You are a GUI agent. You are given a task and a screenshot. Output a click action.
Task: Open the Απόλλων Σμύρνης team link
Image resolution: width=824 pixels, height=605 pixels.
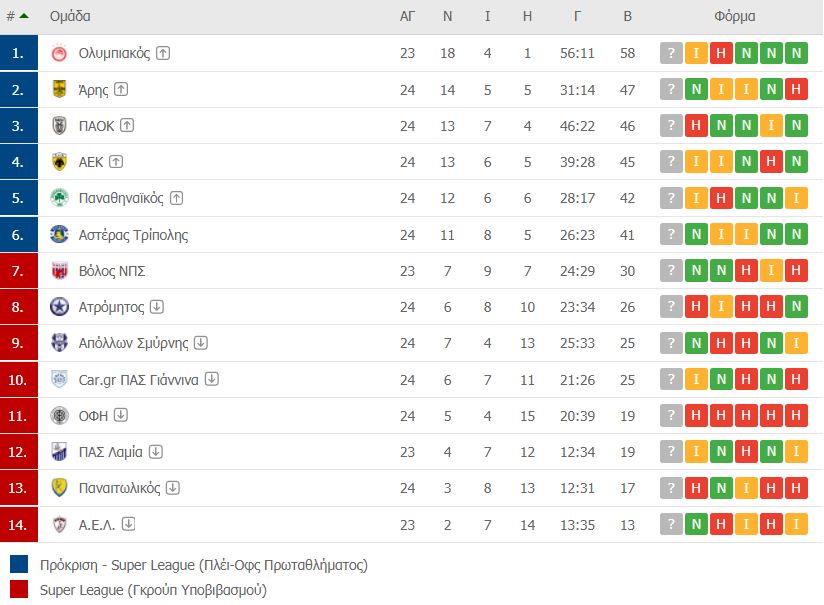pos(133,343)
